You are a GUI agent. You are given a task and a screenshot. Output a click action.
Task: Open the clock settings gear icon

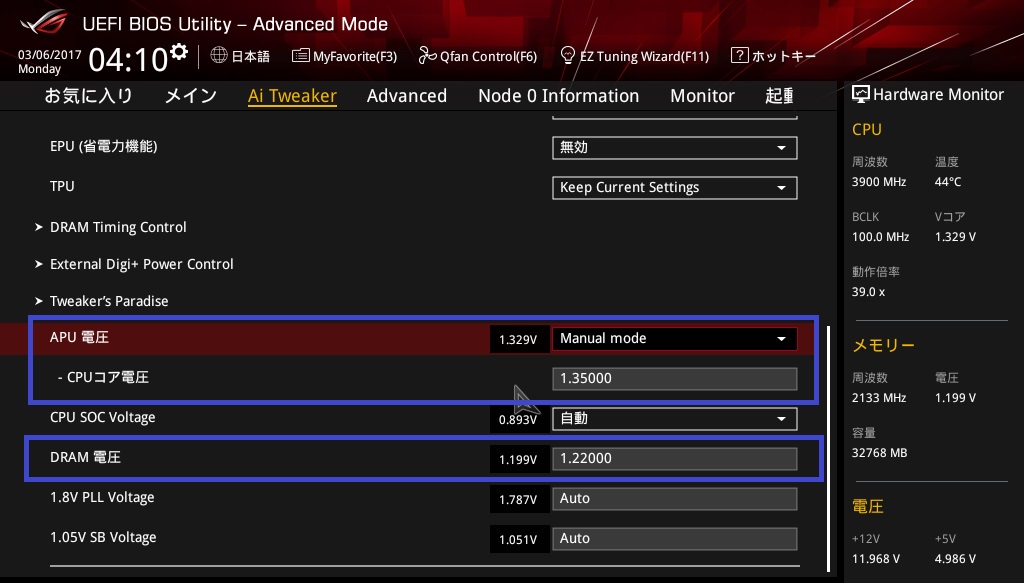[179, 52]
